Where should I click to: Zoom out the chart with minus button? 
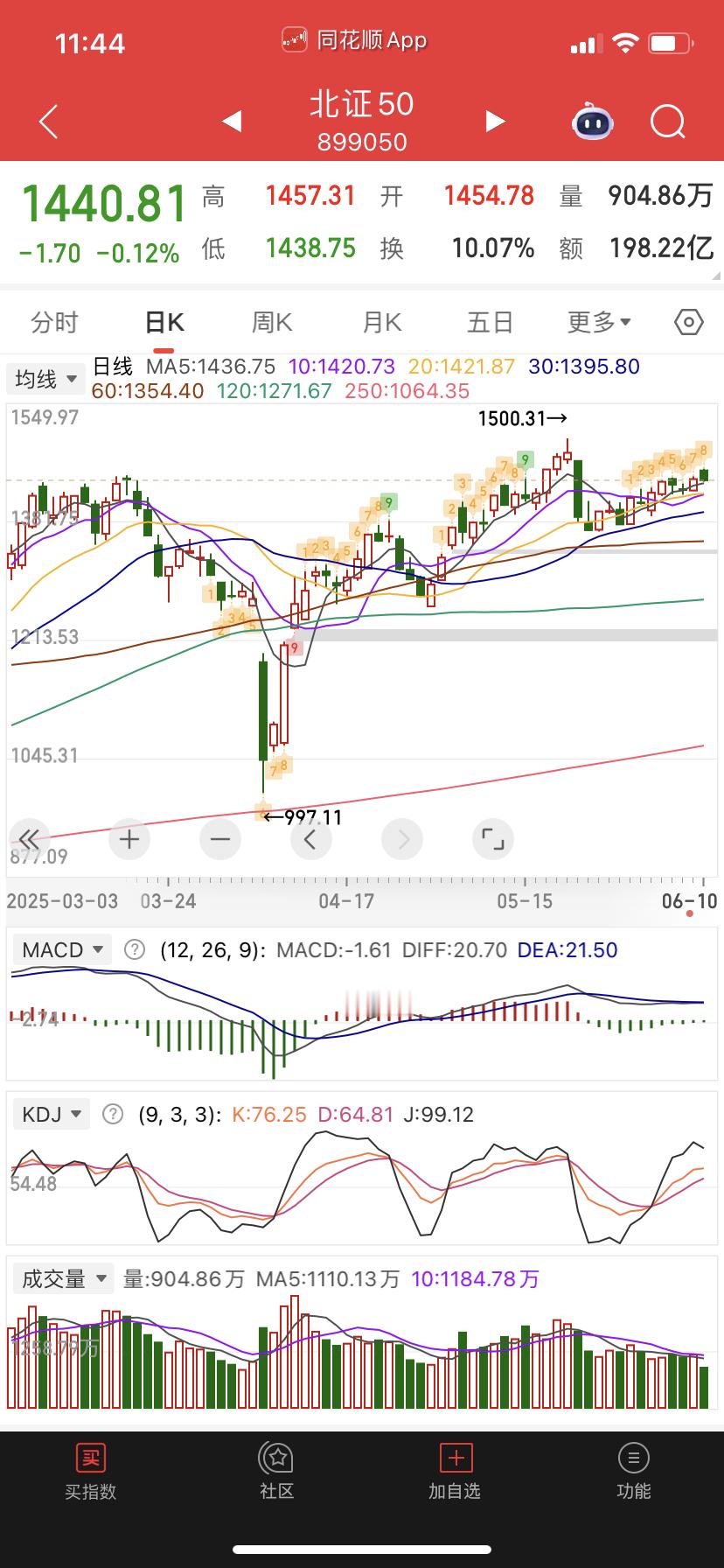pos(220,840)
